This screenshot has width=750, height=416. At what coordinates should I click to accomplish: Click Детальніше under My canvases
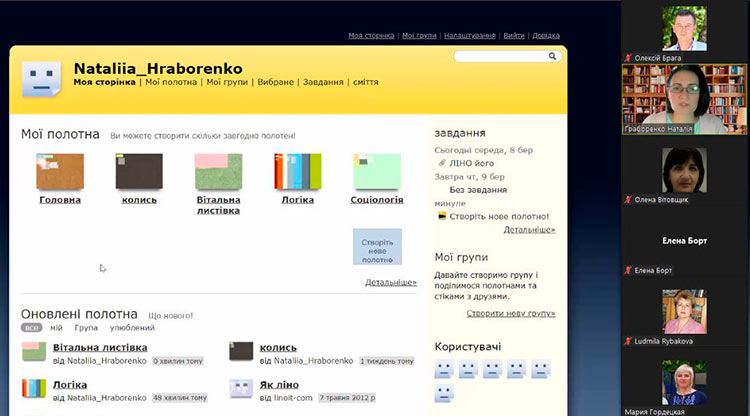pyautogui.click(x=391, y=283)
